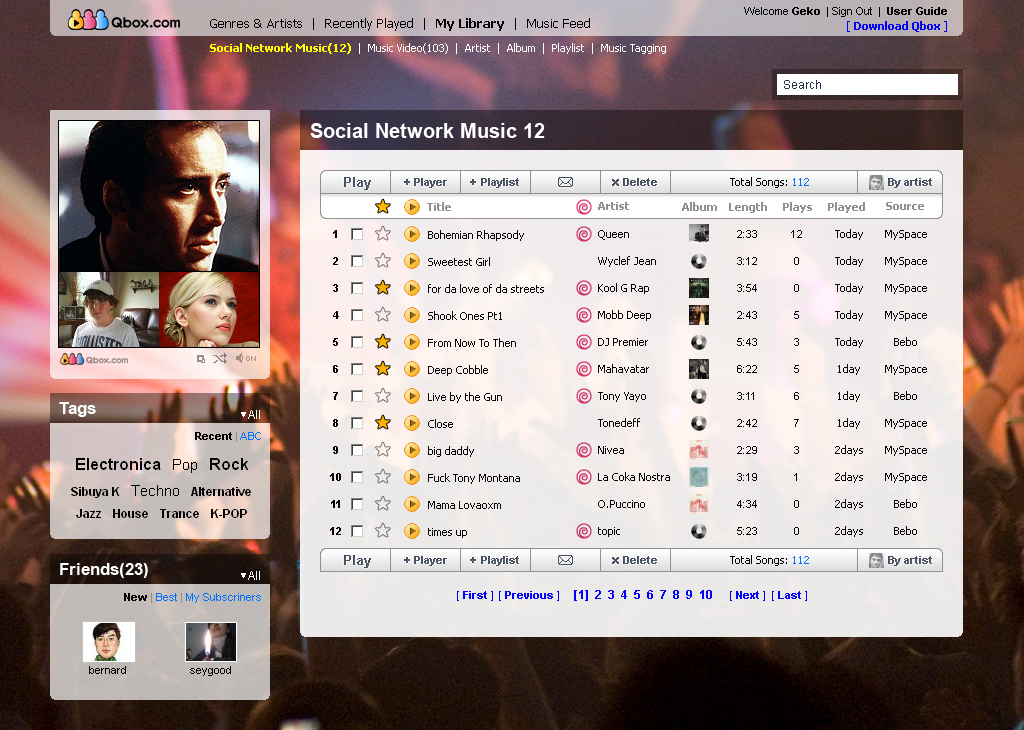
Task: Open album art for Bohemian Rhapsody
Action: 699,233
